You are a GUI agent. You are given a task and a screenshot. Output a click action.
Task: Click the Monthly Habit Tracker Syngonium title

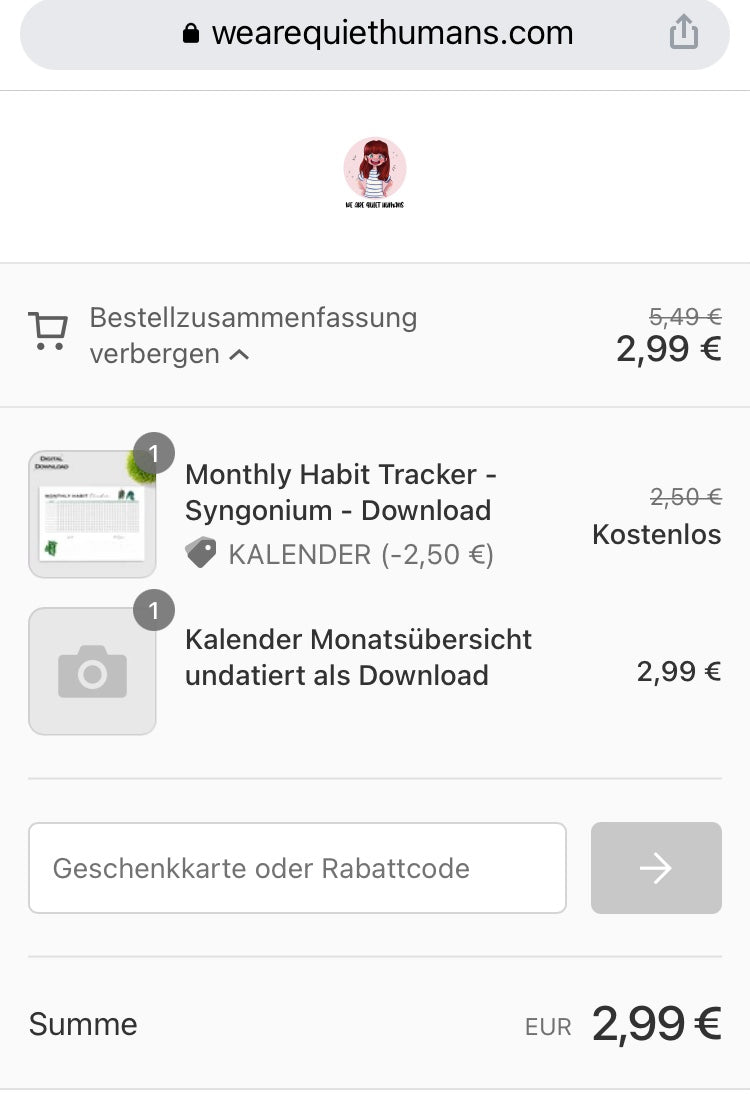(x=341, y=492)
